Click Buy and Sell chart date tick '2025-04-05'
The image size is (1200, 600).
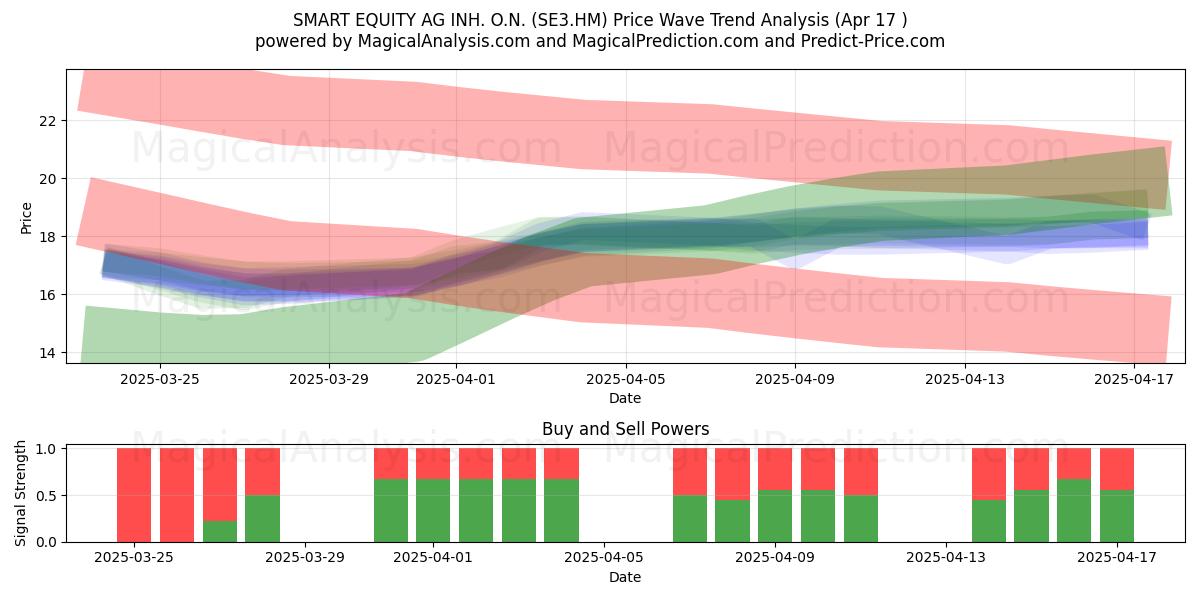(604, 558)
